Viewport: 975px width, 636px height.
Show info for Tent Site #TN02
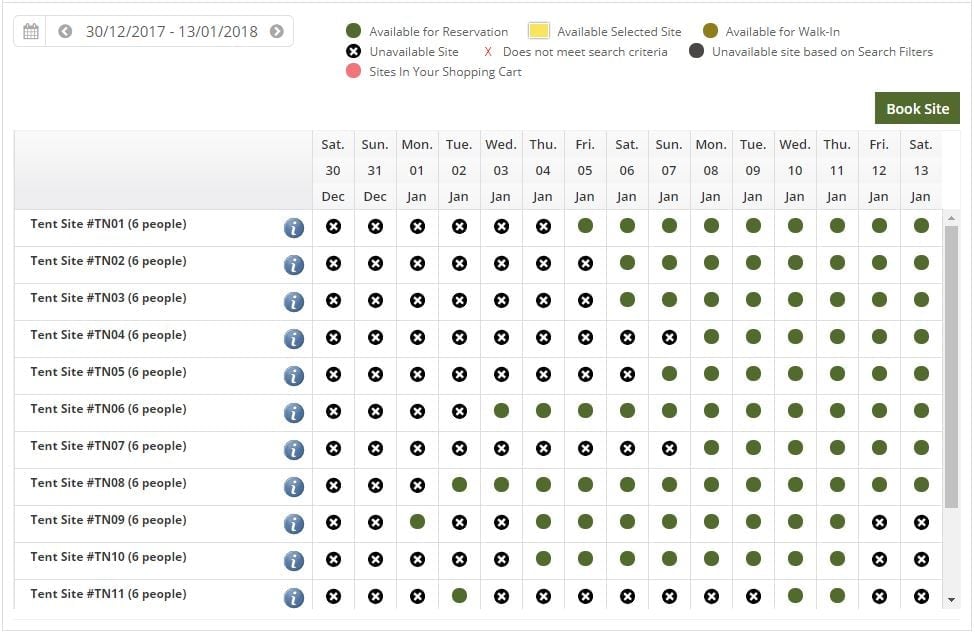(x=293, y=265)
